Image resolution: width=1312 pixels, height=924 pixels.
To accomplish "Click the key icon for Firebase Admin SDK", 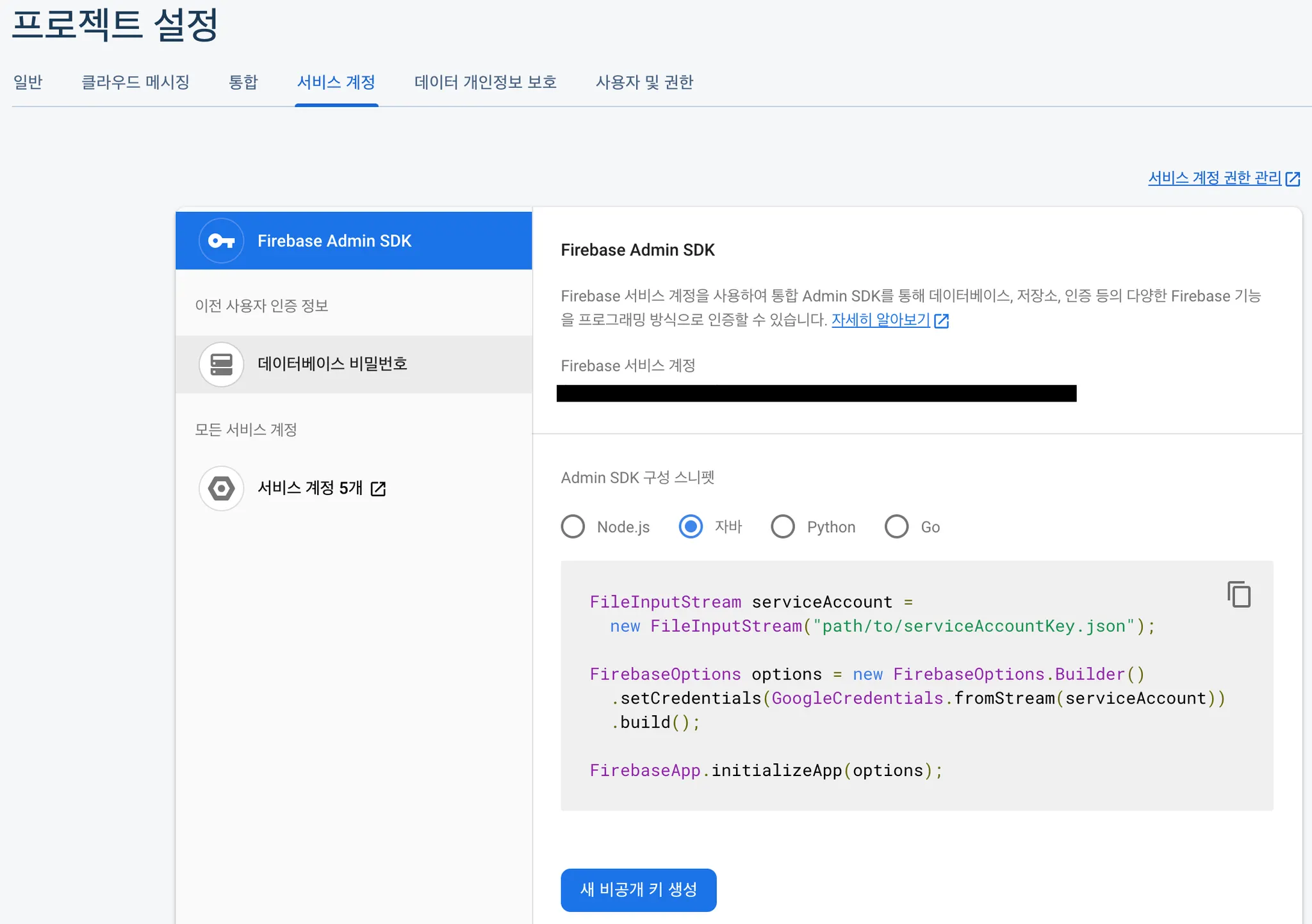I will coord(221,241).
